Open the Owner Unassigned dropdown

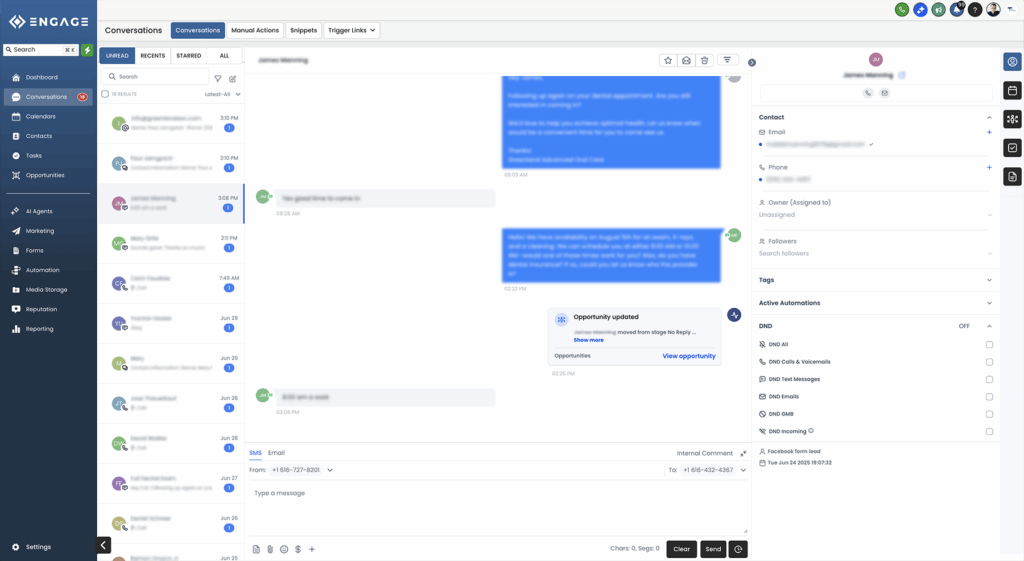(876, 215)
